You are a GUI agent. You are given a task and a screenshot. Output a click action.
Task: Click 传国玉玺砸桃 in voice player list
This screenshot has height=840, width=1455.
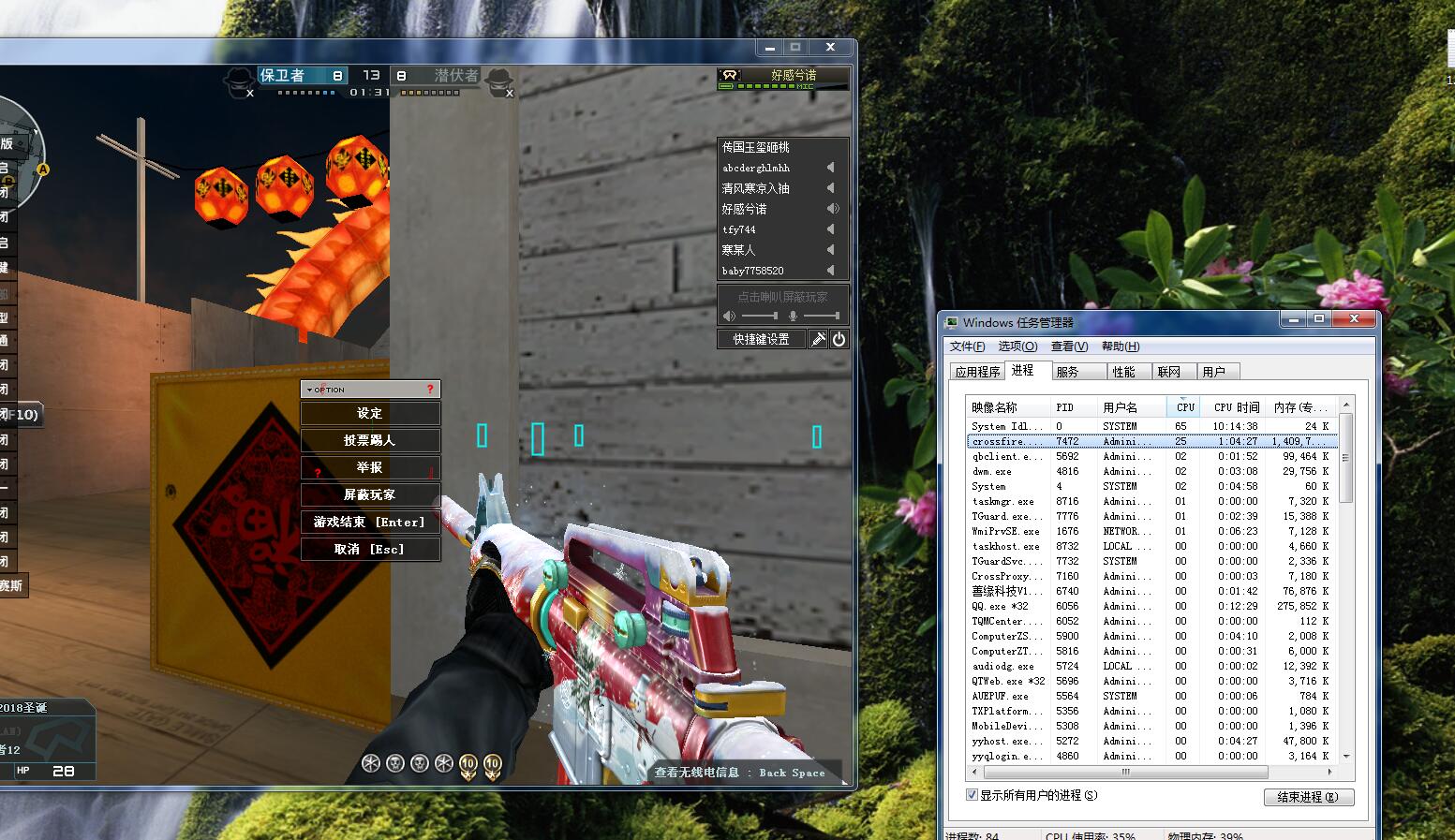click(756, 147)
